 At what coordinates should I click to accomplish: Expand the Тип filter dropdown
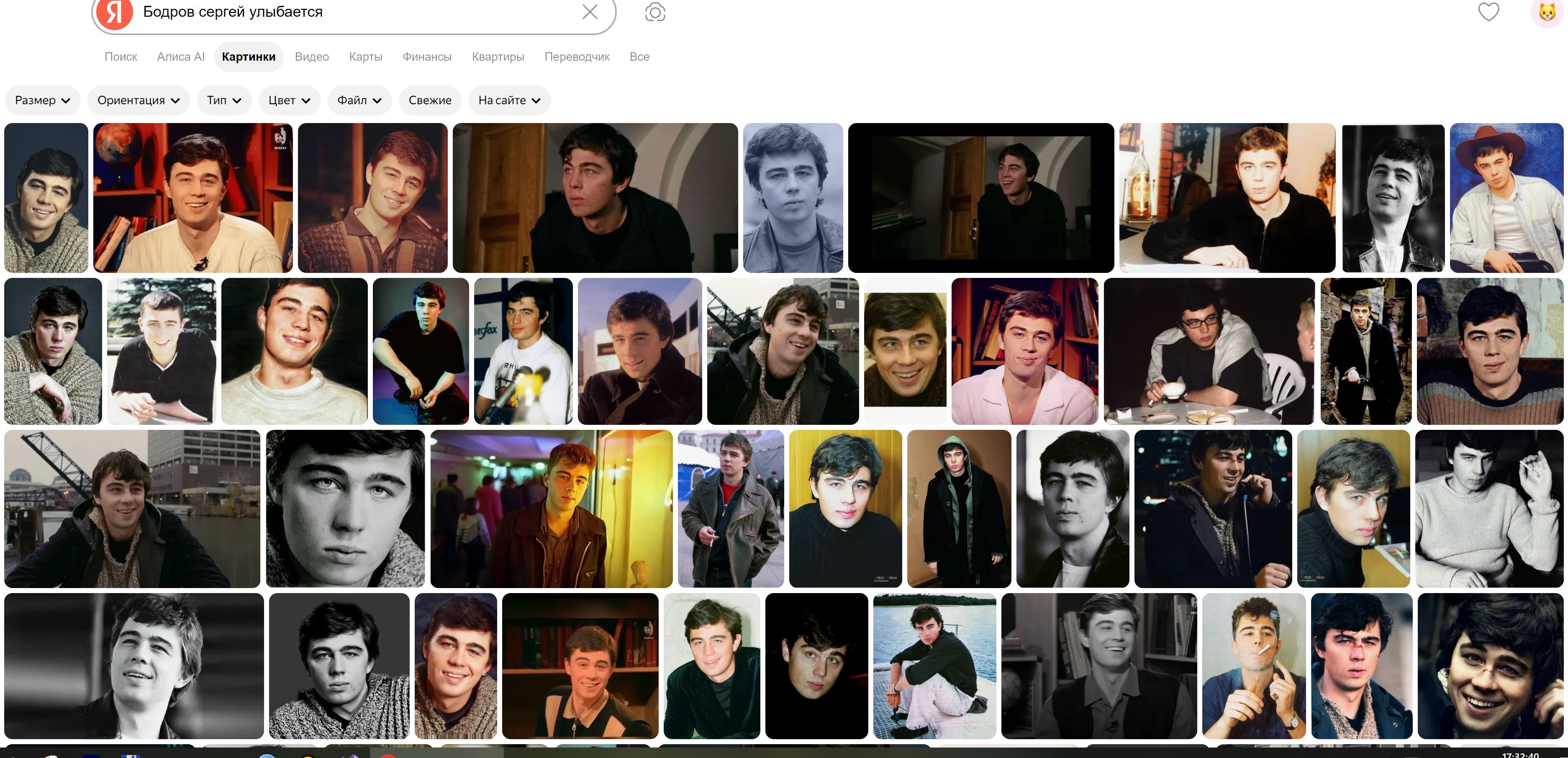click(224, 100)
